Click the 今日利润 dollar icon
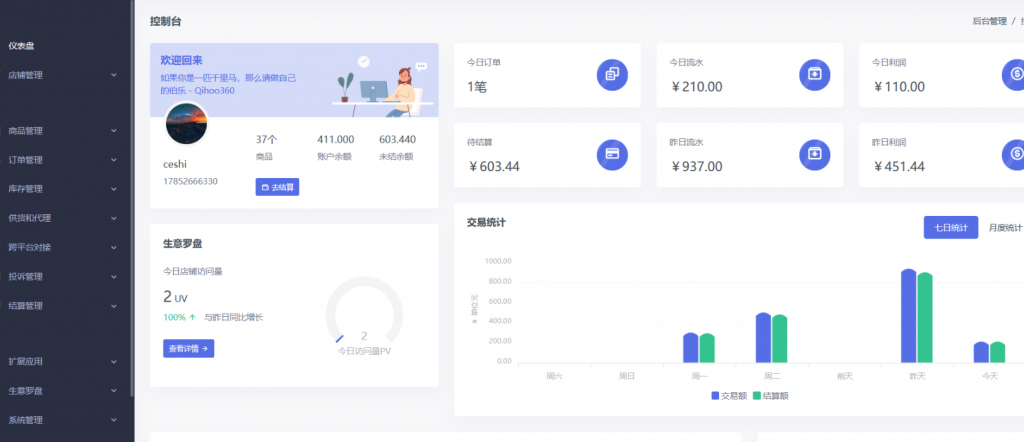This screenshot has height=442, width=1024. (x=1013, y=74)
